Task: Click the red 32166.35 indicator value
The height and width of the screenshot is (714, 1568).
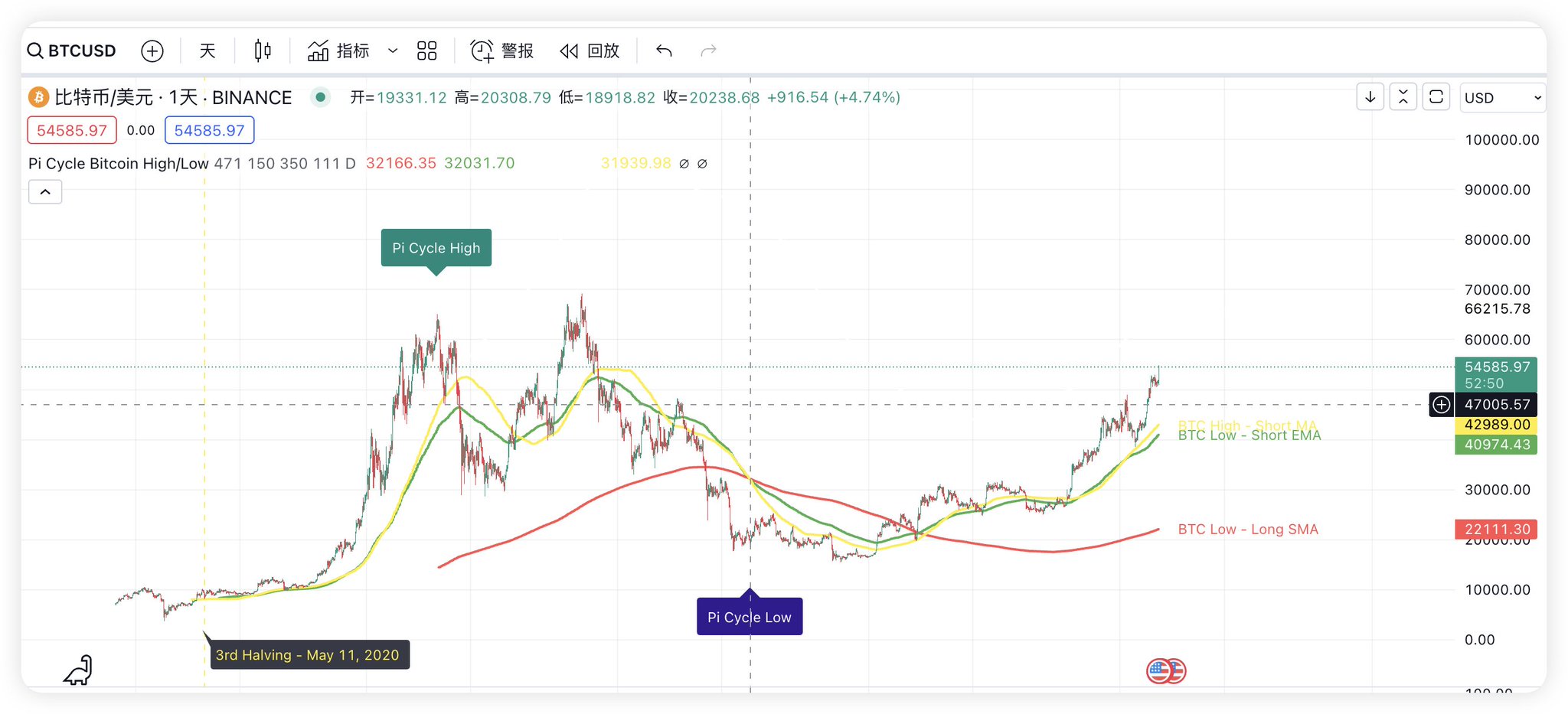Action: 401,163
